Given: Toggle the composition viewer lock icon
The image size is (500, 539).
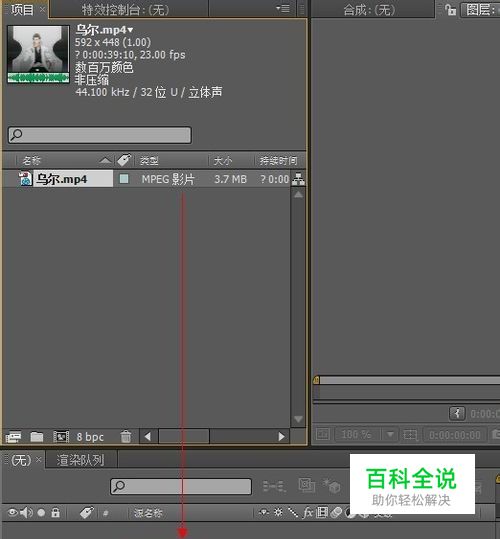Looking at the screenshot, I should tap(450, 10).
